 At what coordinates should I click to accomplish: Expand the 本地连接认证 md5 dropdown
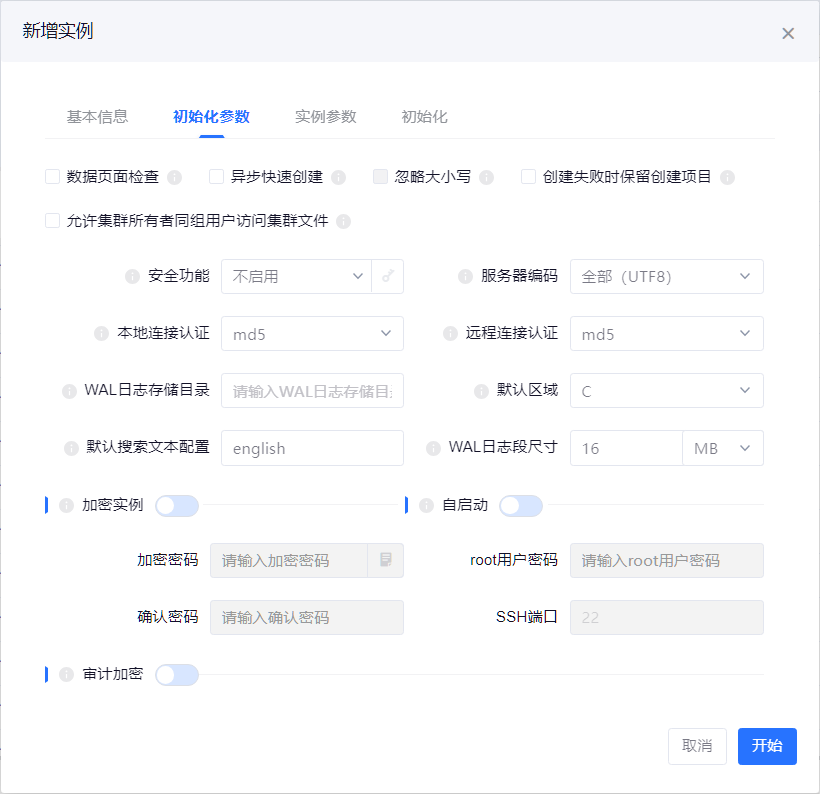(311, 334)
